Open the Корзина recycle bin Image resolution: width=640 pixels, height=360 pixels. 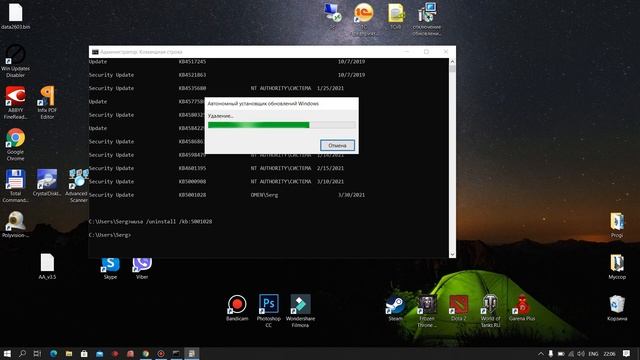(617, 307)
